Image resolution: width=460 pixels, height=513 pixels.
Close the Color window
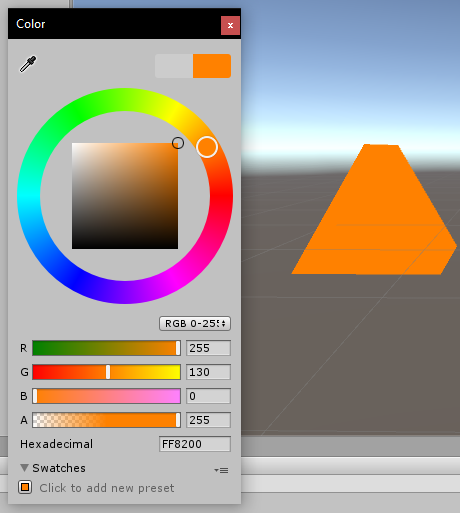pos(230,25)
